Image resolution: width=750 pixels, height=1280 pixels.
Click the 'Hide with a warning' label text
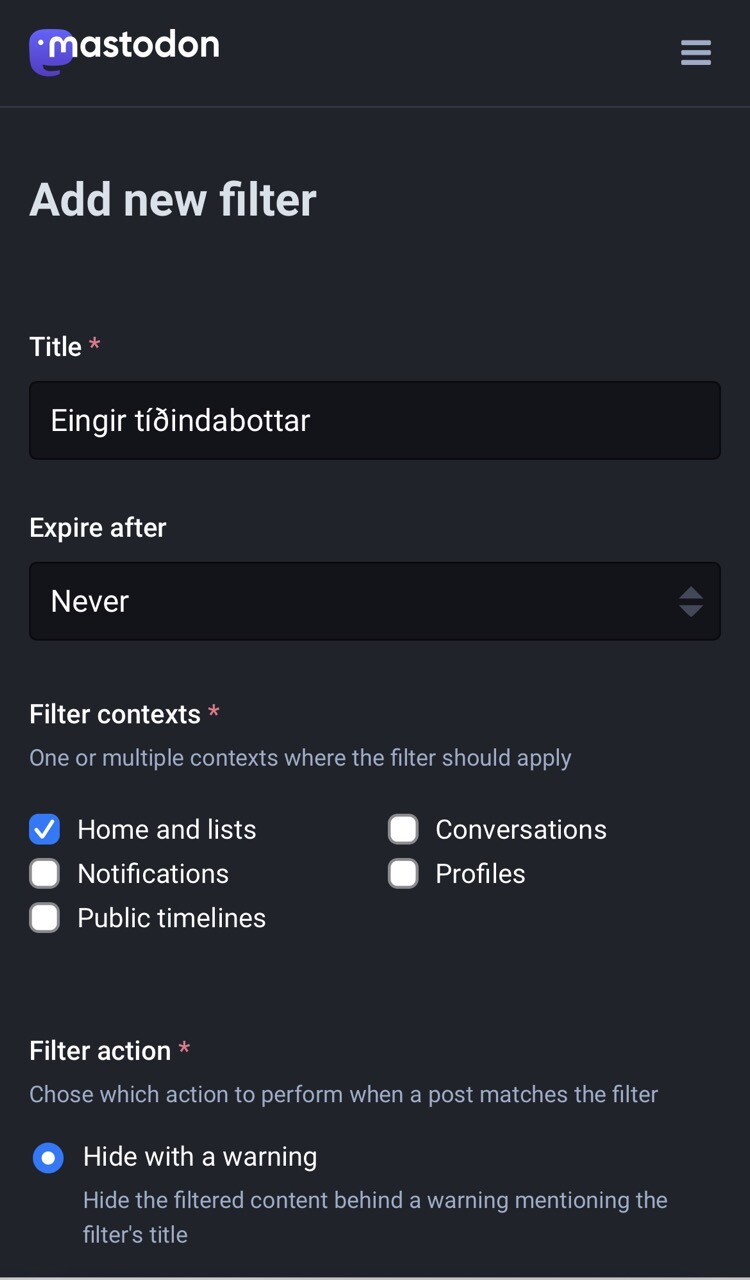200,1157
